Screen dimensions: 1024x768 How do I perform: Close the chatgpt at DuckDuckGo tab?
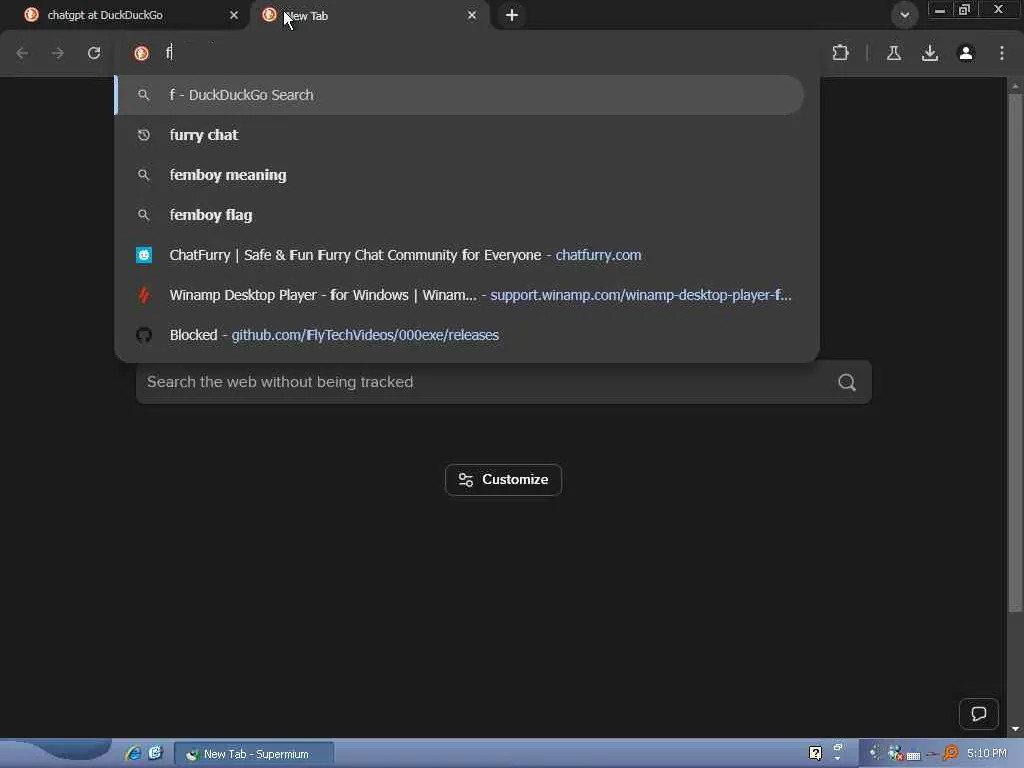pyautogui.click(x=234, y=15)
